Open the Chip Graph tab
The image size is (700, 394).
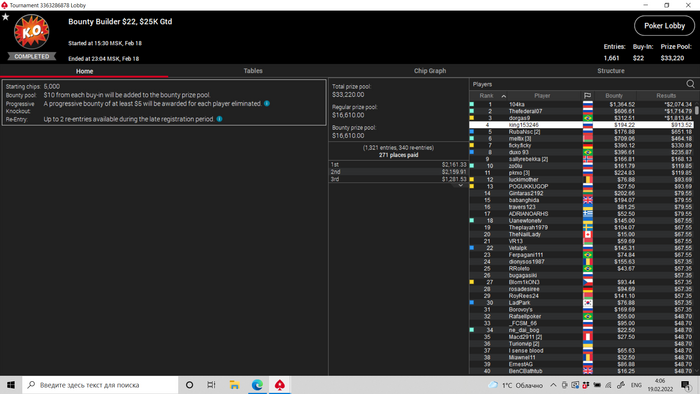coord(429,71)
